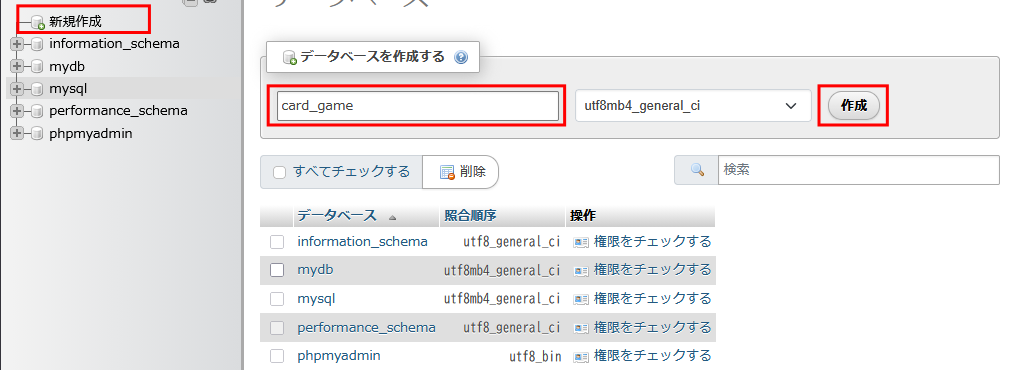The height and width of the screenshot is (370, 1015).
Task: Check the すべてチェックする checkbox
Action: point(279,173)
